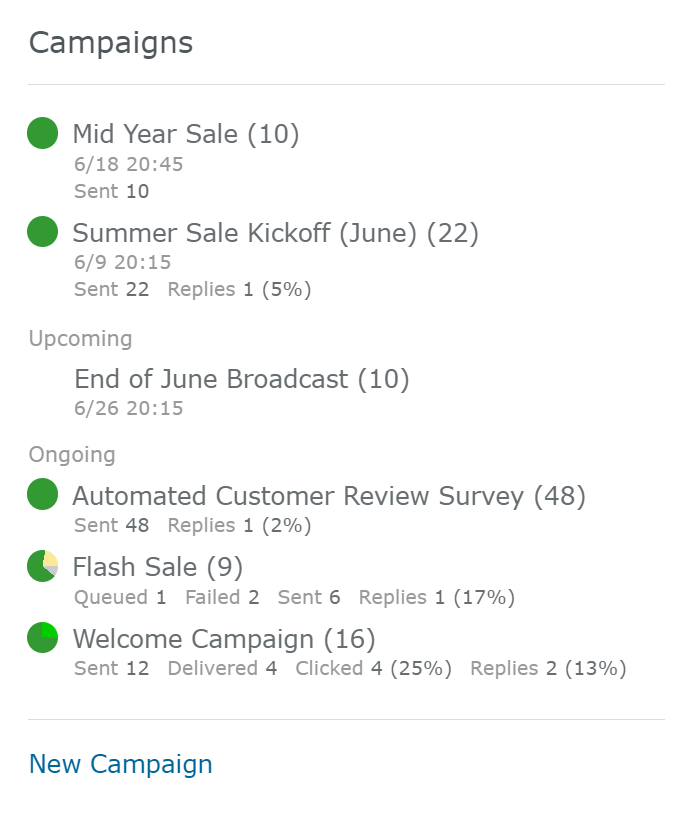Viewport: 693px width, 817px height.
Task: Open the Summer Sale Kickoff (June) campaign
Action: click(276, 233)
